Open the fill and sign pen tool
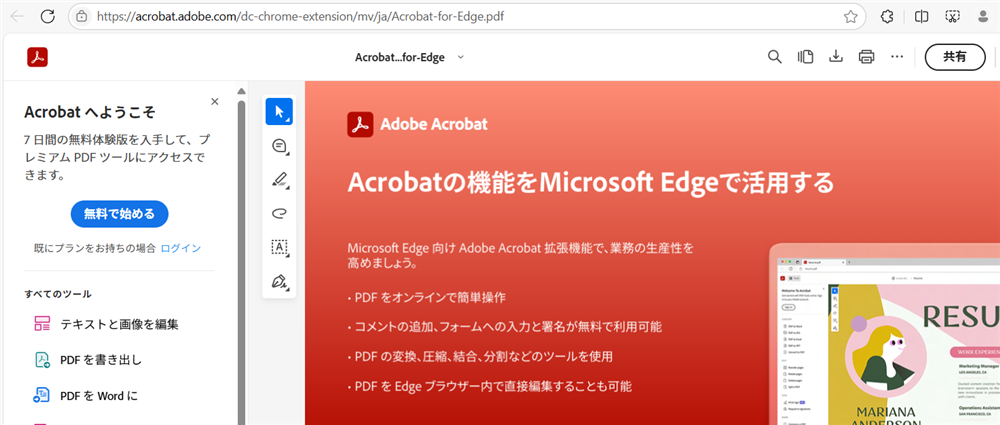The image size is (1000, 425). click(x=279, y=281)
